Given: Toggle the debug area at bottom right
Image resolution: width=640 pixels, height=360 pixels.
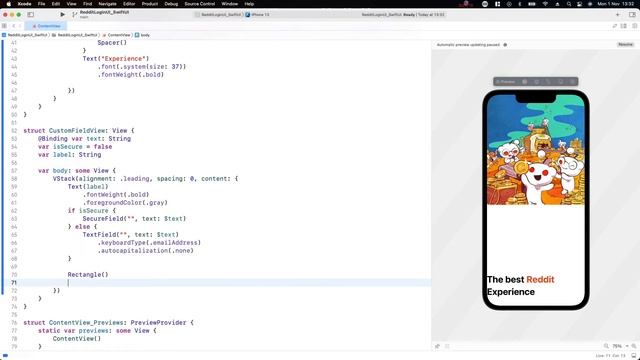Looking at the screenshot, I should point(634,356).
